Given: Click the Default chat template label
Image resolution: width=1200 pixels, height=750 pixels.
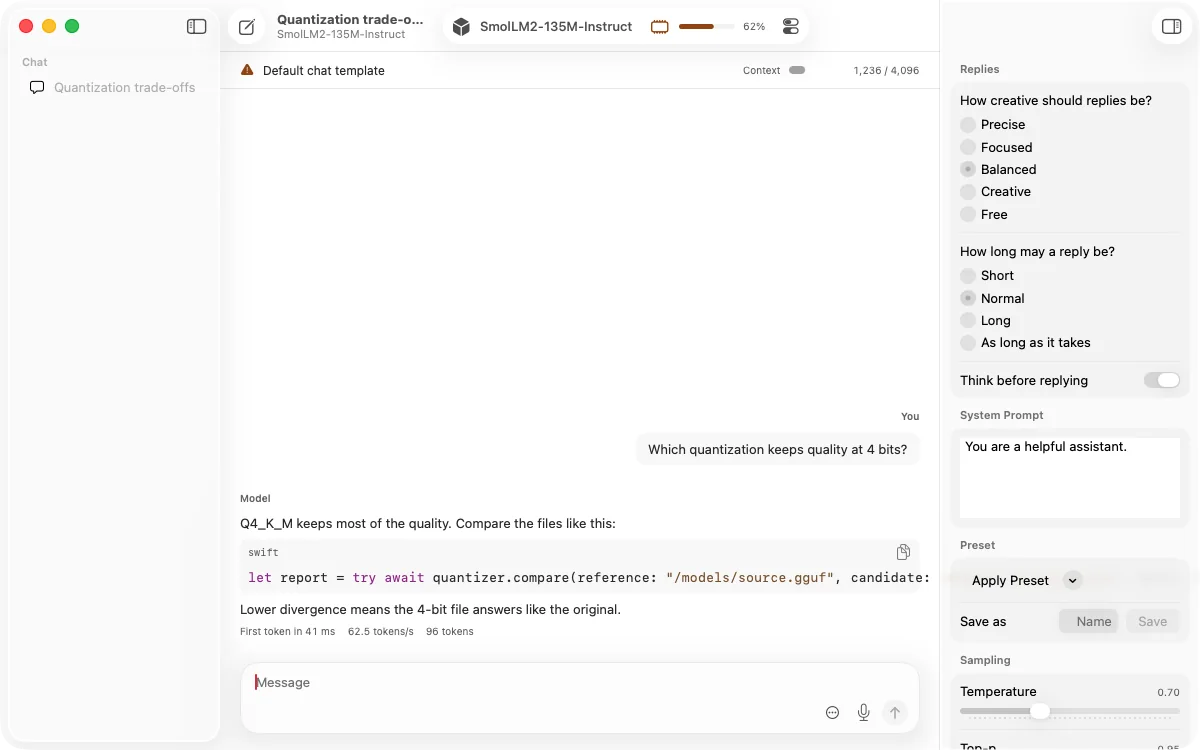Looking at the screenshot, I should 324,71.
